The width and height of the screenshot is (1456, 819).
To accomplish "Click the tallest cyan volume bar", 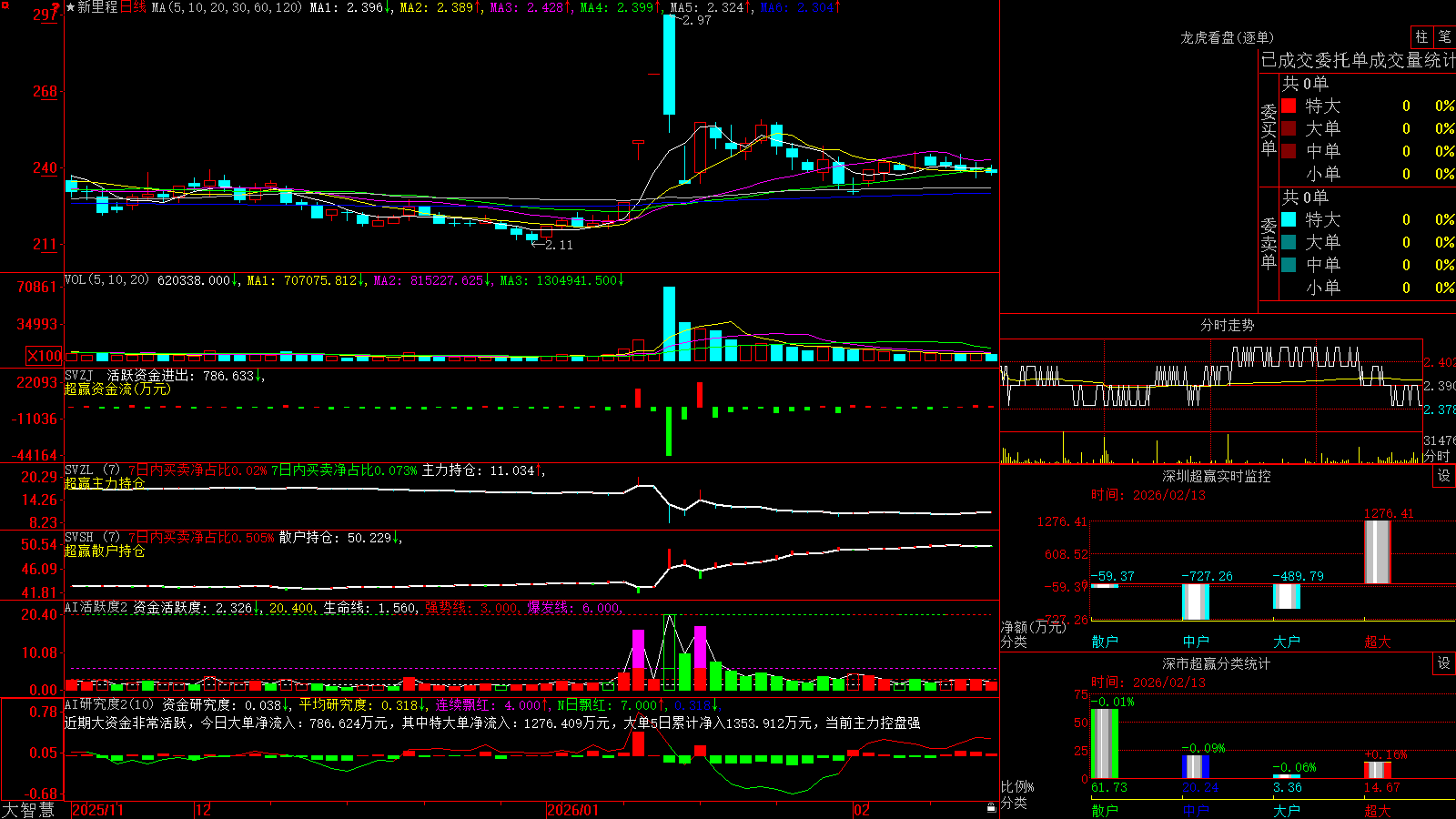I will pyautogui.click(x=670, y=324).
